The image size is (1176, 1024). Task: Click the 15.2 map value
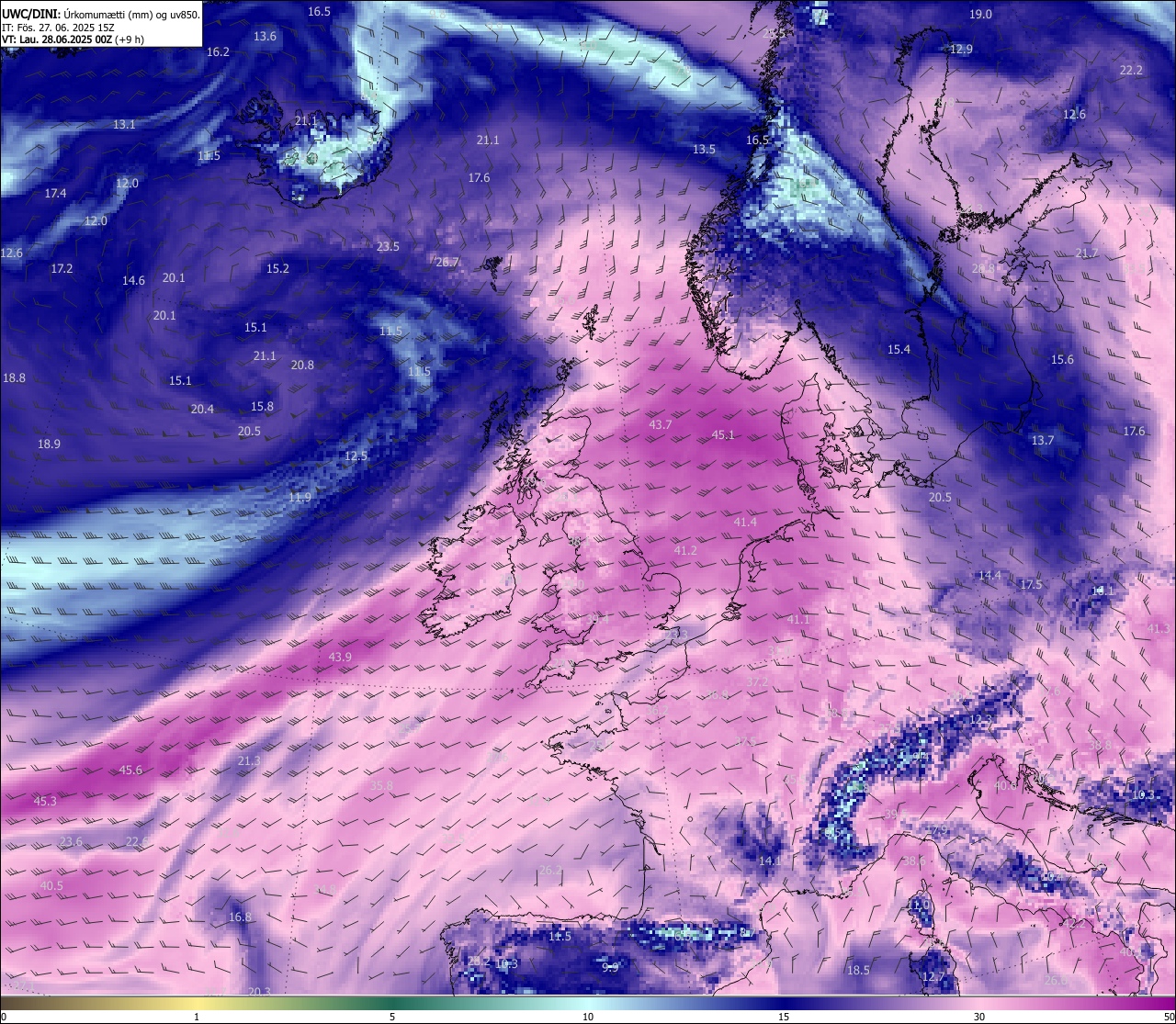[x=277, y=269]
